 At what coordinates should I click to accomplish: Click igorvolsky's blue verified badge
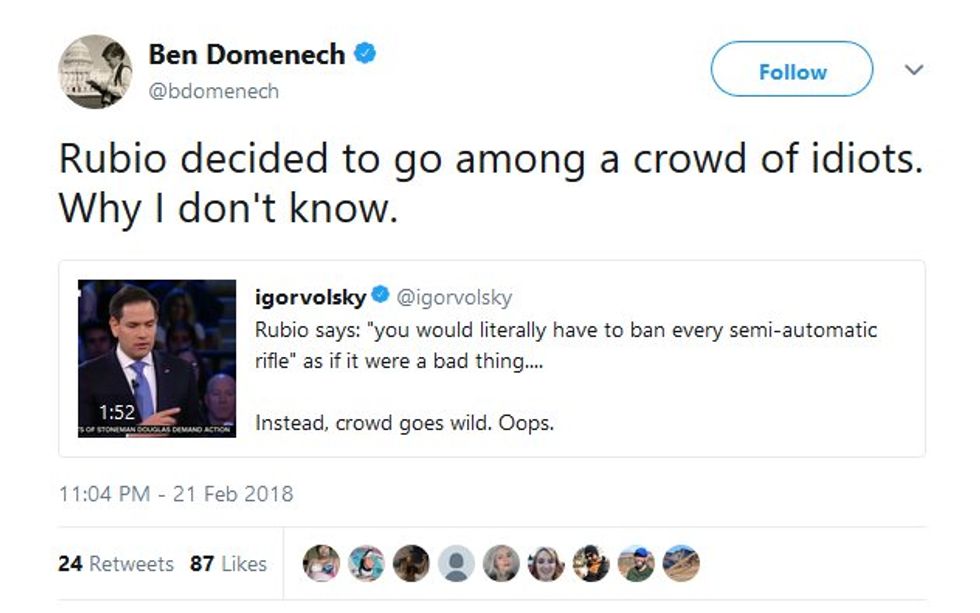381,297
